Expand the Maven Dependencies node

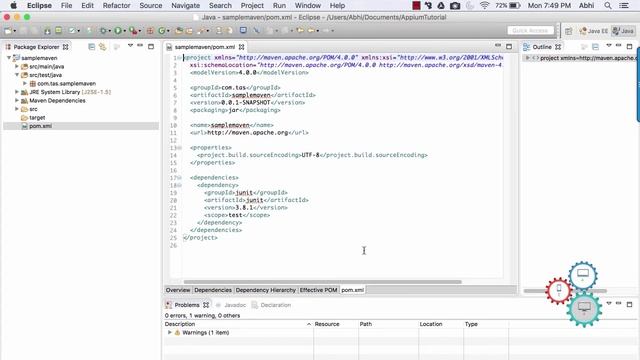pyautogui.click(x=17, y=100)
